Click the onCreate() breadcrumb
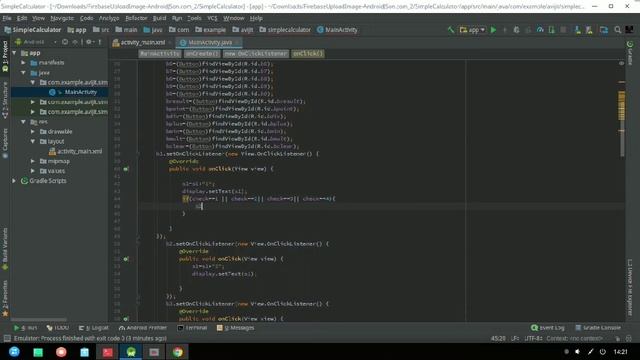Viewport: 640px width, 360px height. pyautogui.click(x=202, y=53)
